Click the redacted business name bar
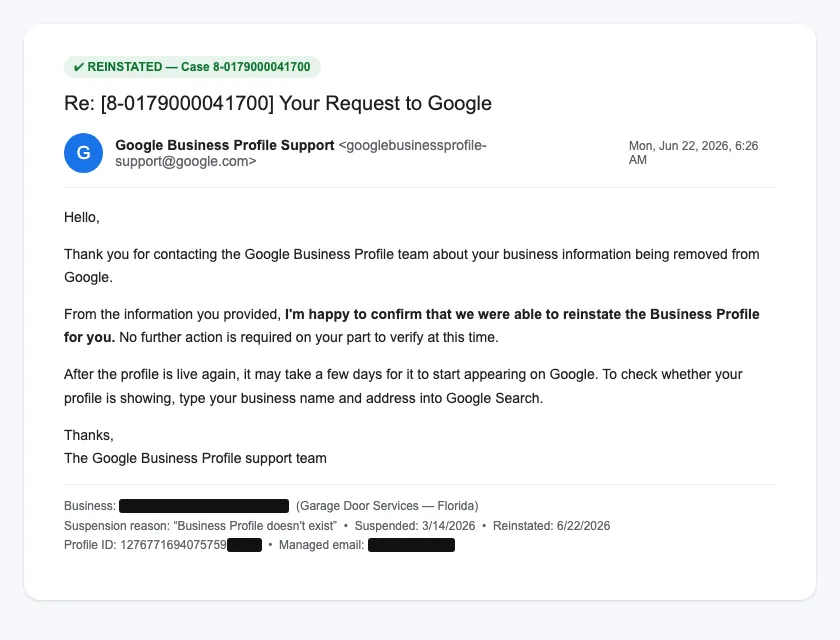The height and width of the screenshot is (640, 840). [204, 506]
